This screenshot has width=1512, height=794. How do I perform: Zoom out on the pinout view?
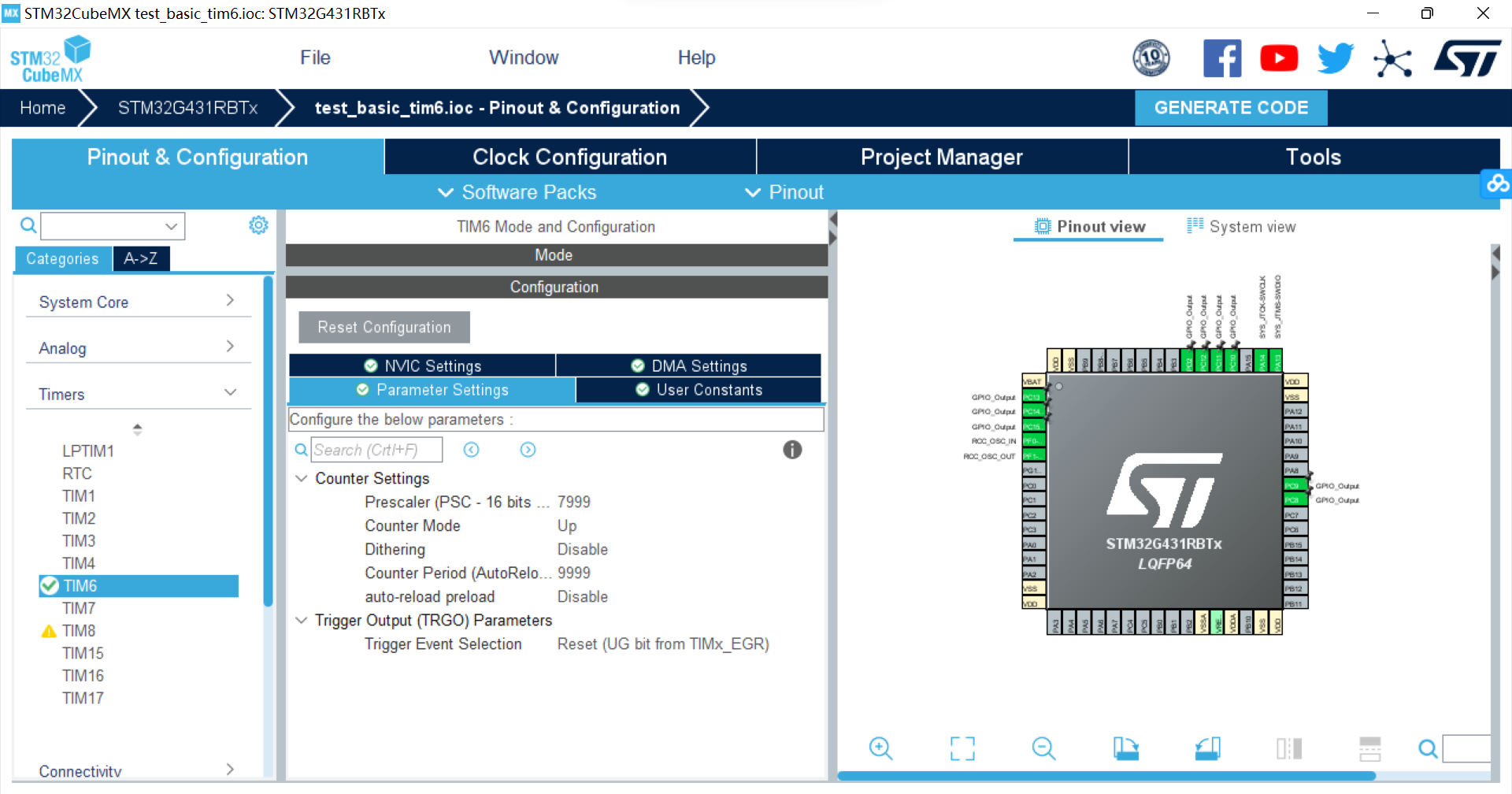tap(1043, 748)
